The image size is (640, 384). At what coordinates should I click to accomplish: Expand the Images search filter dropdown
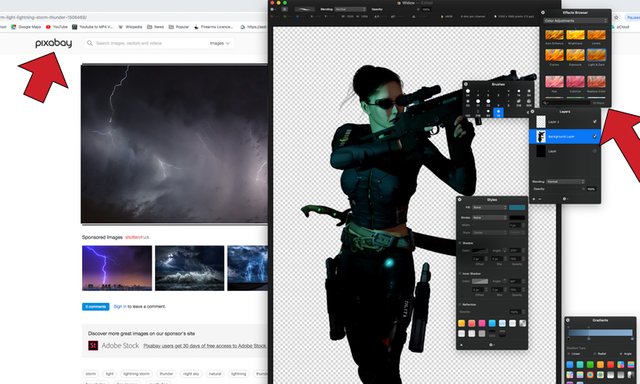(x=220, y=43)
